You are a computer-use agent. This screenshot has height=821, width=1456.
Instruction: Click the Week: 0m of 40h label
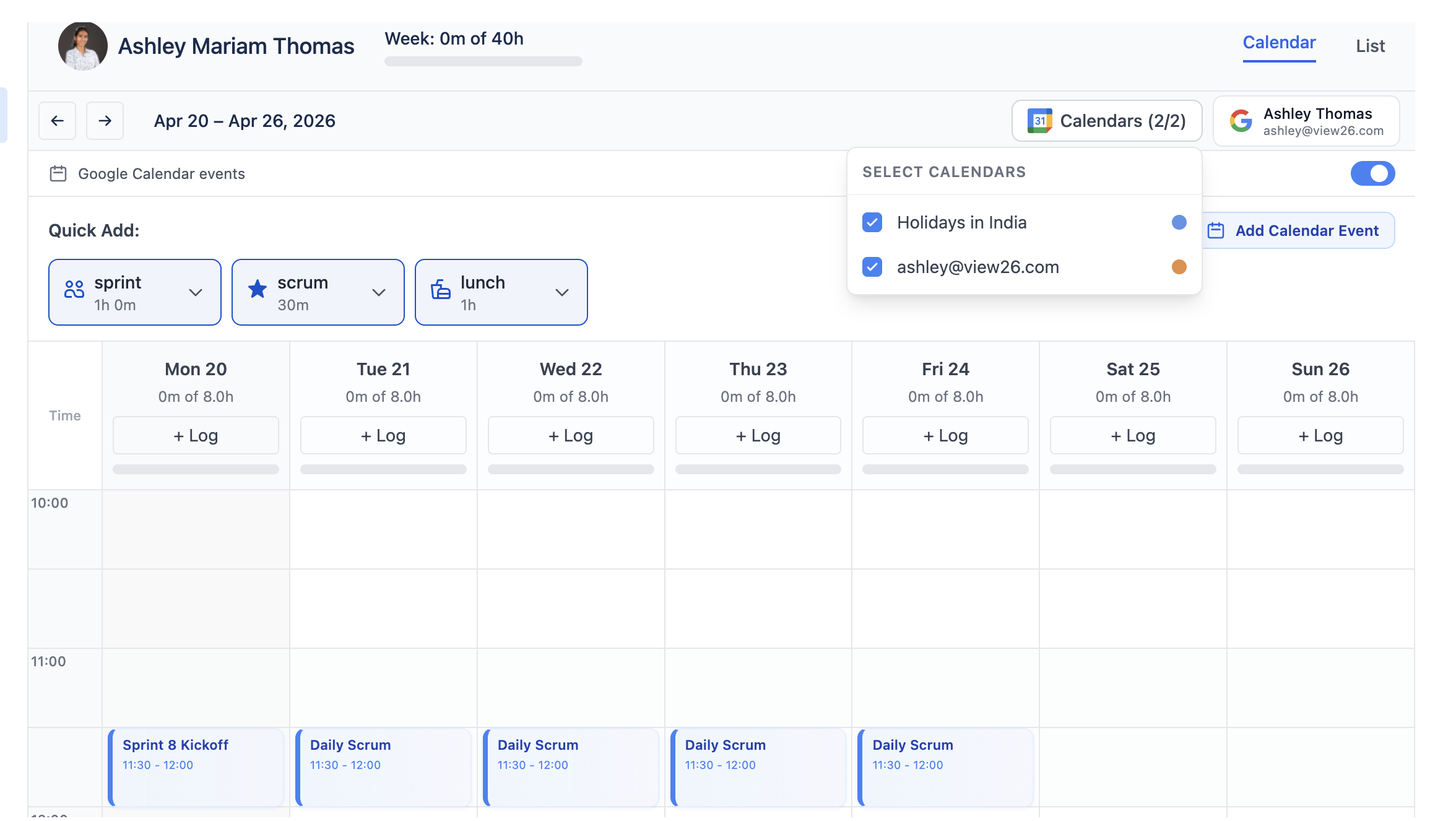[x=454, y=38]
